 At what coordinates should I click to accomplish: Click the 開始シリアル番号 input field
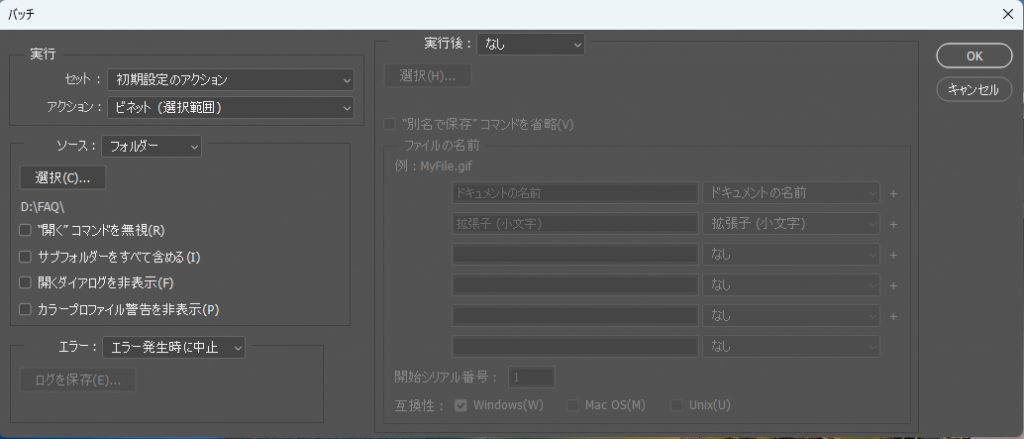point(531,377)
